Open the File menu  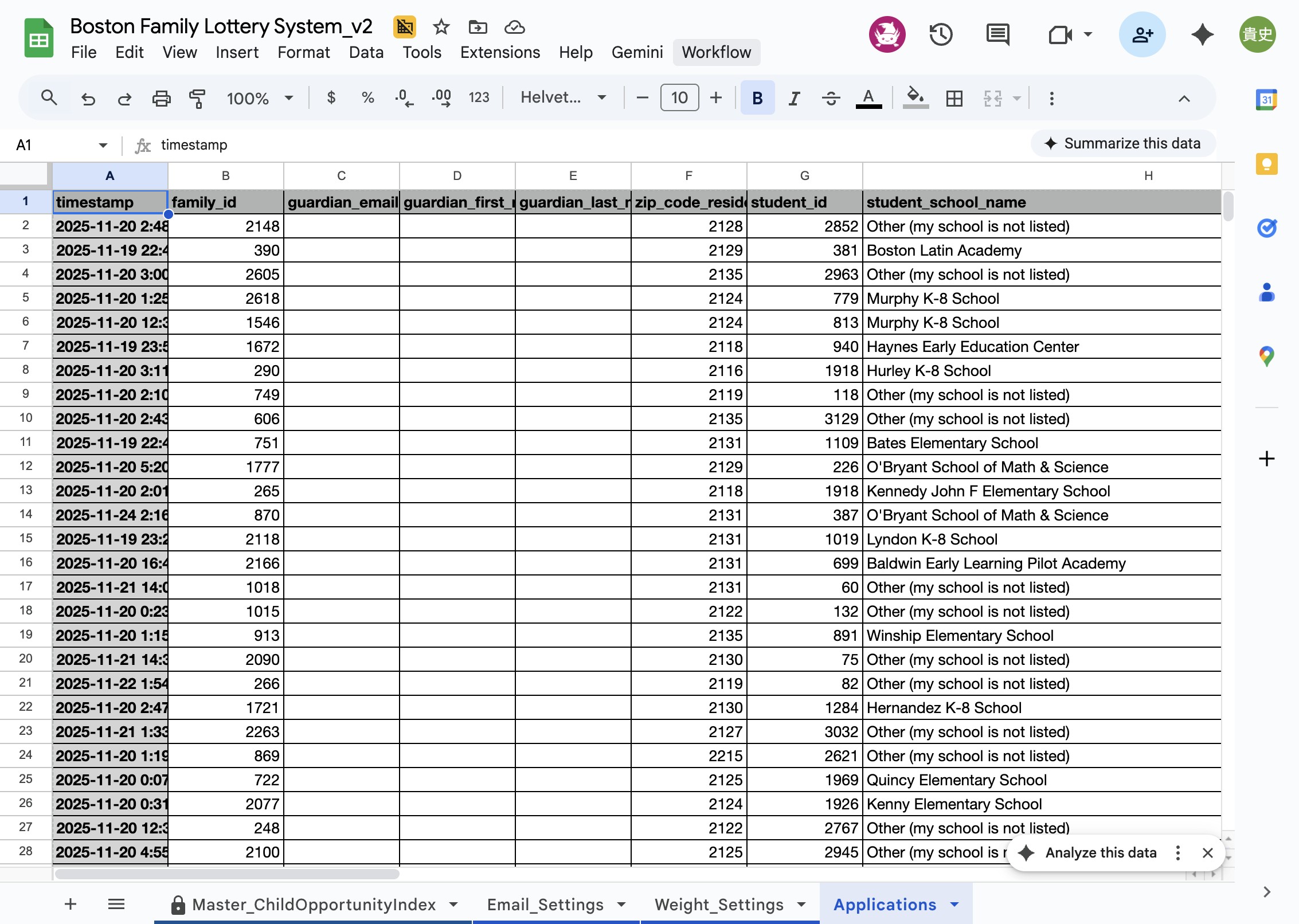pyautogui.click(x=84, y=52)
